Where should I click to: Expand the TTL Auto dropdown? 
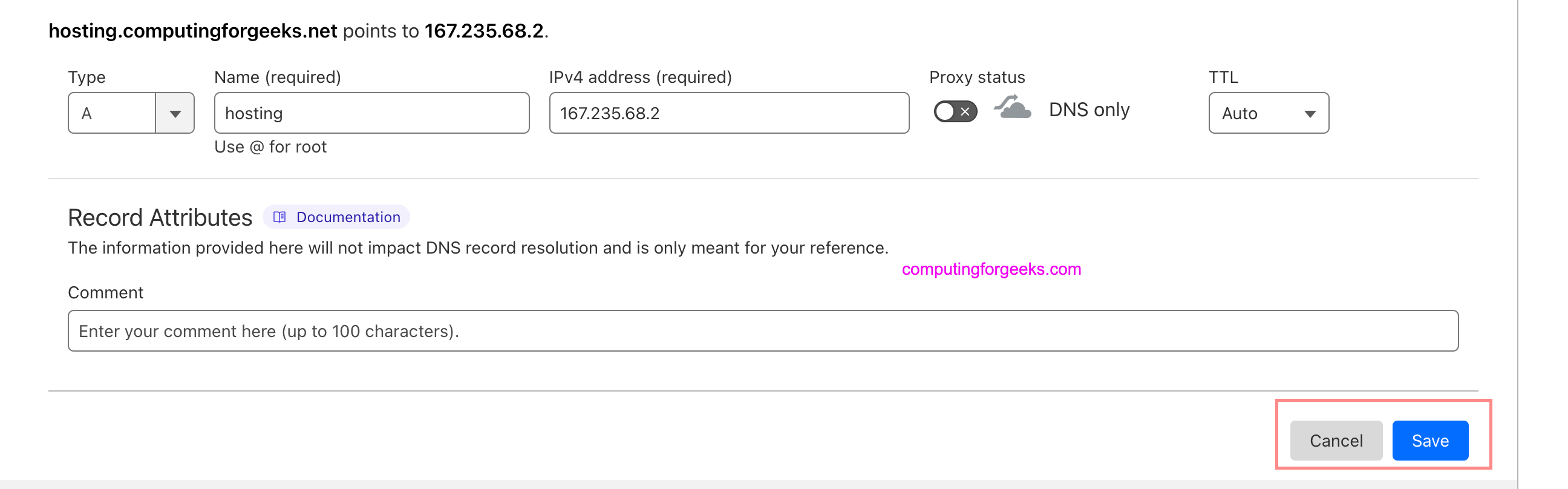[x=1269, y=113]
